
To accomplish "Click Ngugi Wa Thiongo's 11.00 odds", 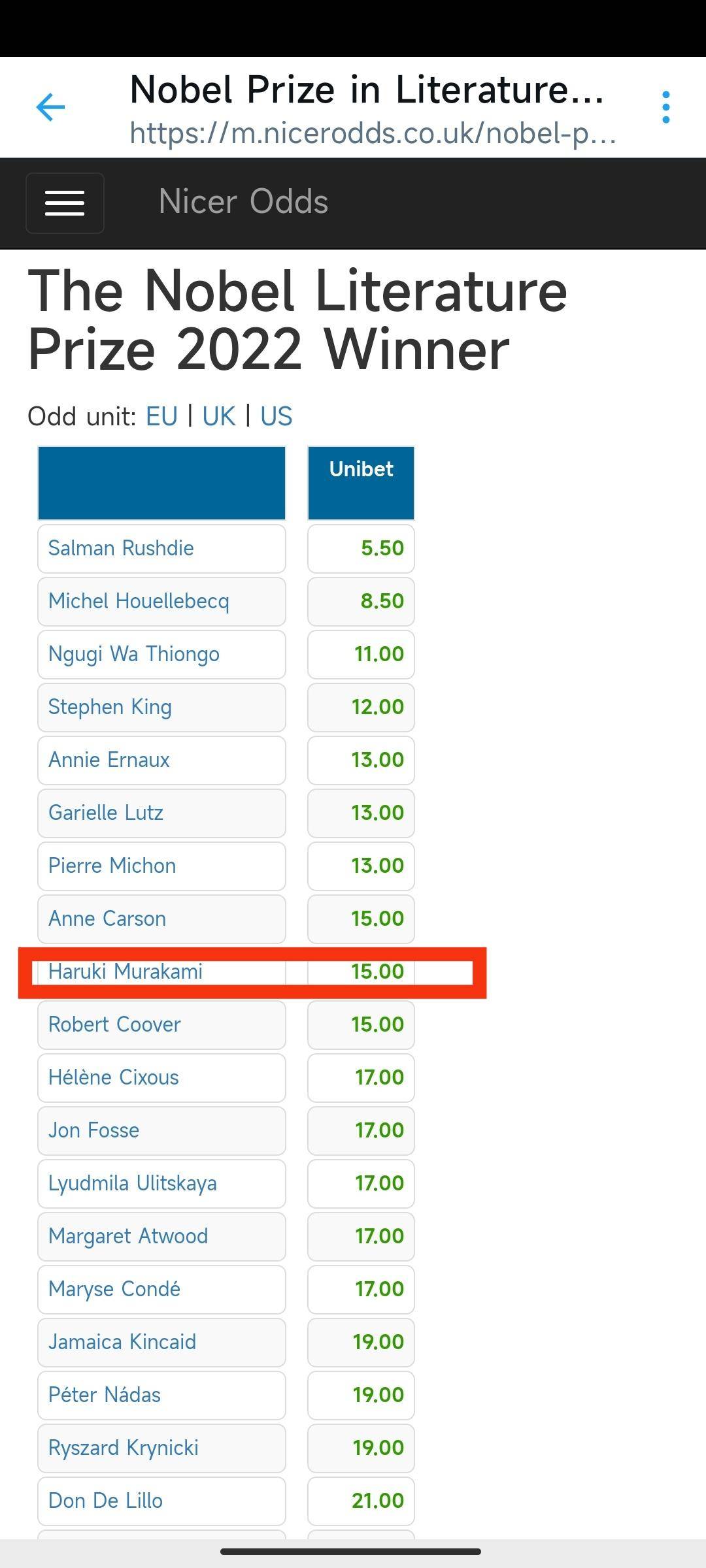I will coord(378,654).
